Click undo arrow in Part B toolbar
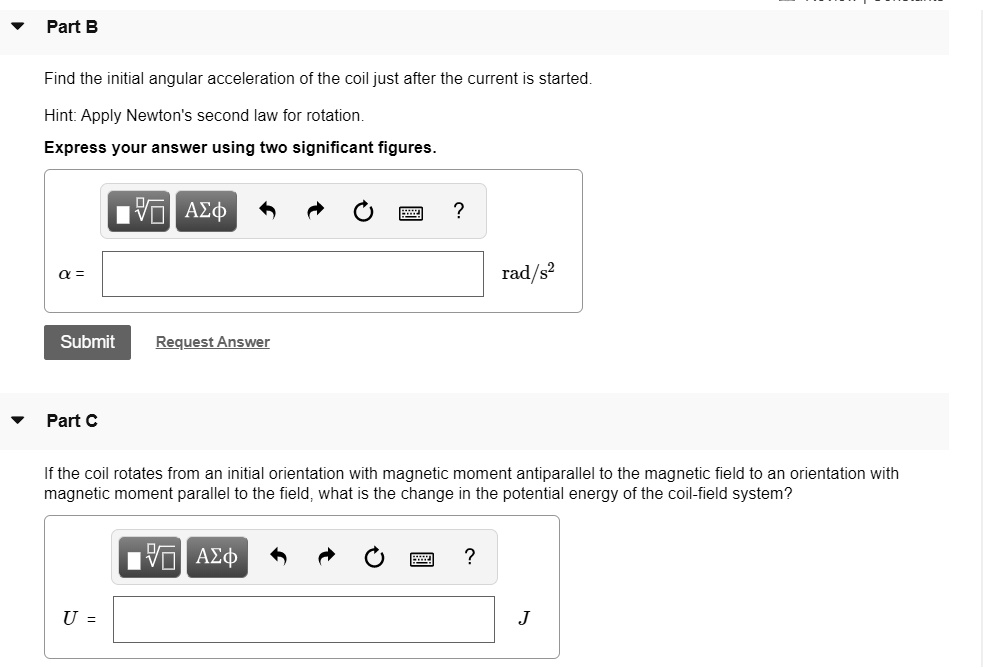The image size is (983, 668). pyautogui.click(x=267, y=211)
